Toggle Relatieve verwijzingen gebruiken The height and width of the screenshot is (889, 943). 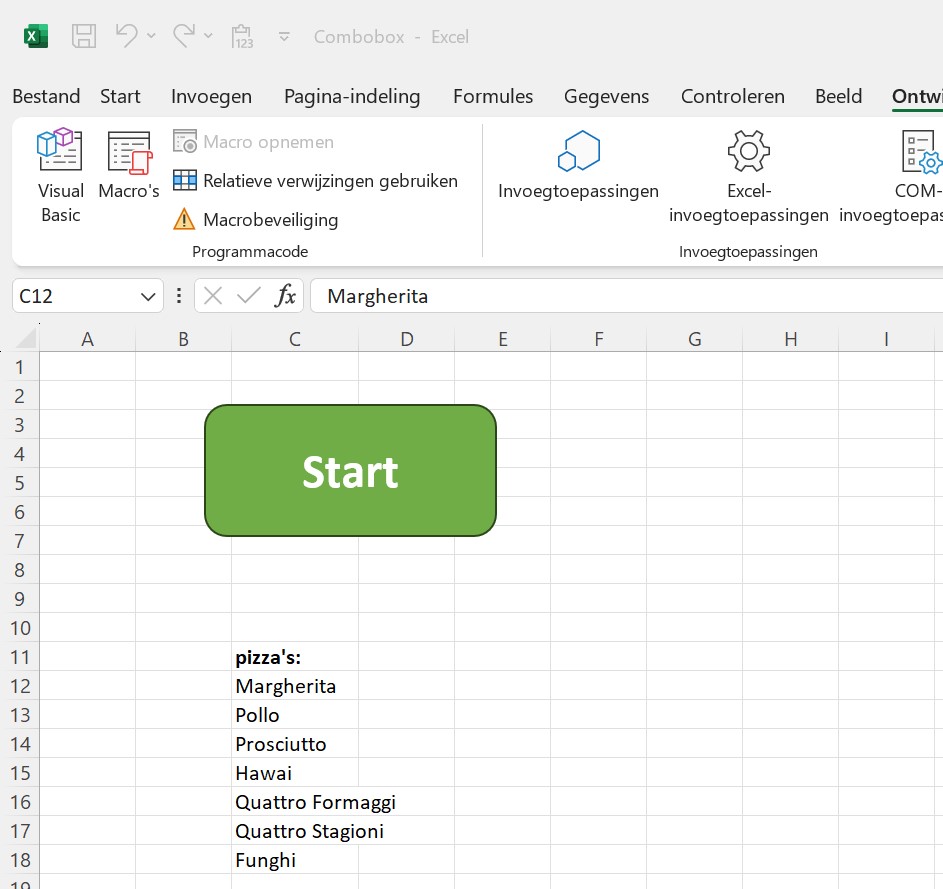click(316, 181)
